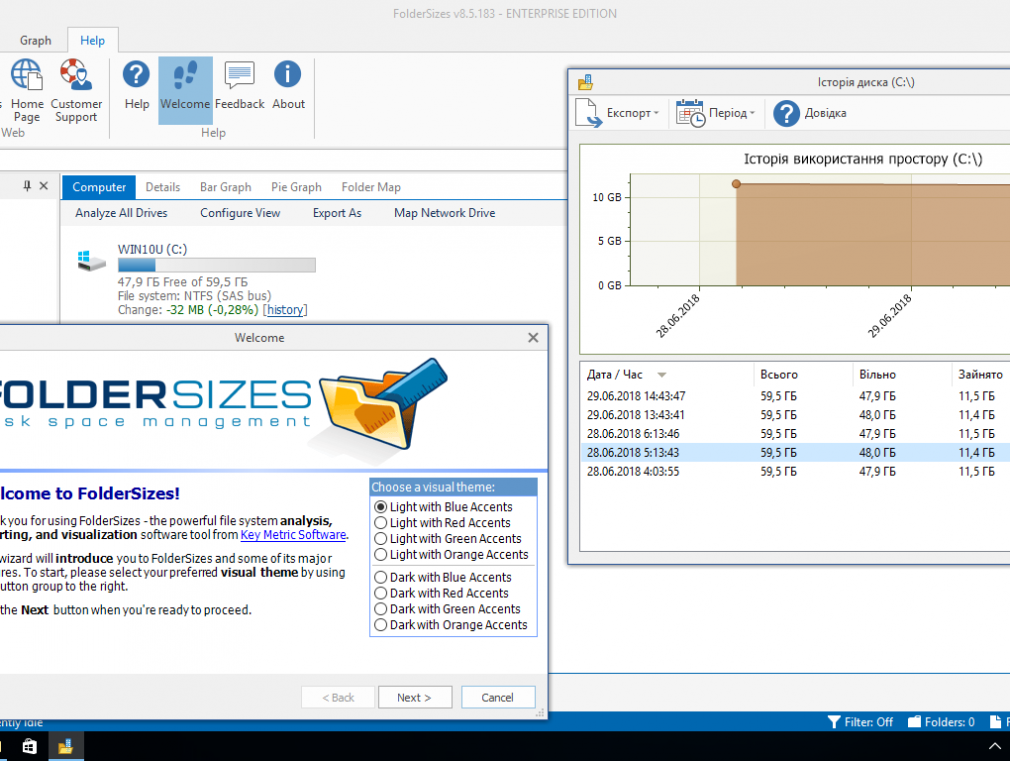Click the Folders icon in status bar
The height and width of the screenshot is (761, 1010).
click(x=914, y=722)
